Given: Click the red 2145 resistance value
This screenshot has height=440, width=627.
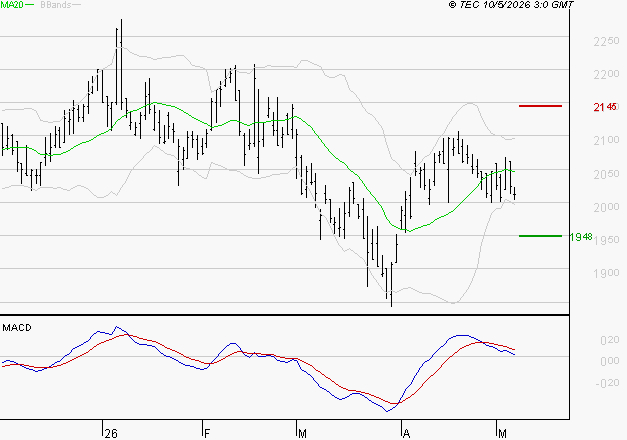Looking at the screenshot, I should coord(605,107).
